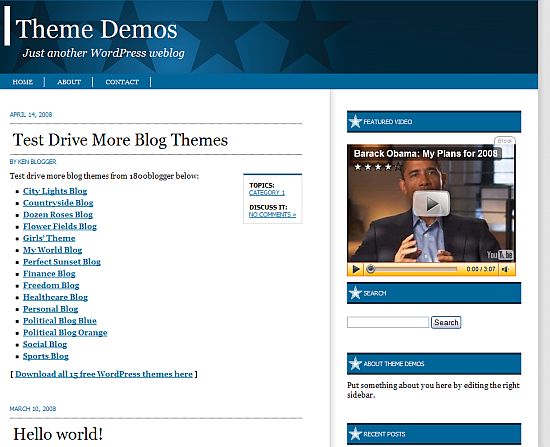
Task: Click the small play button in video controls
Action: click(x=356, y=269)
